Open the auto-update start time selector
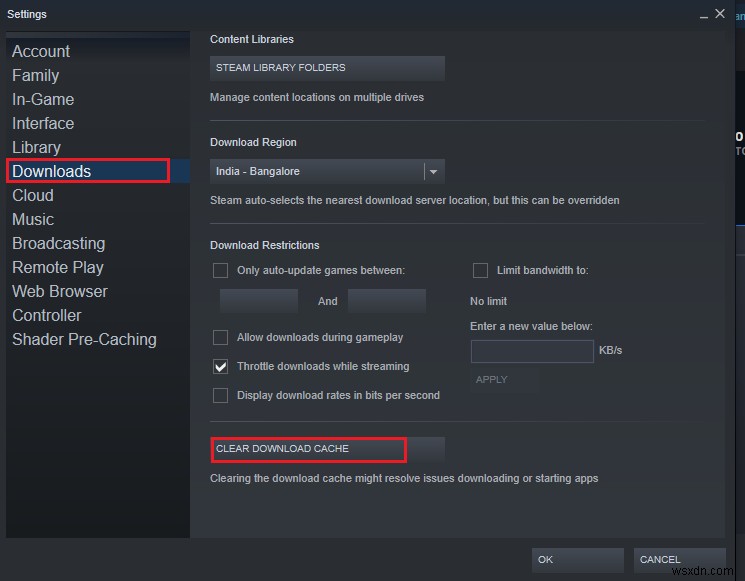 click(258, 301)
